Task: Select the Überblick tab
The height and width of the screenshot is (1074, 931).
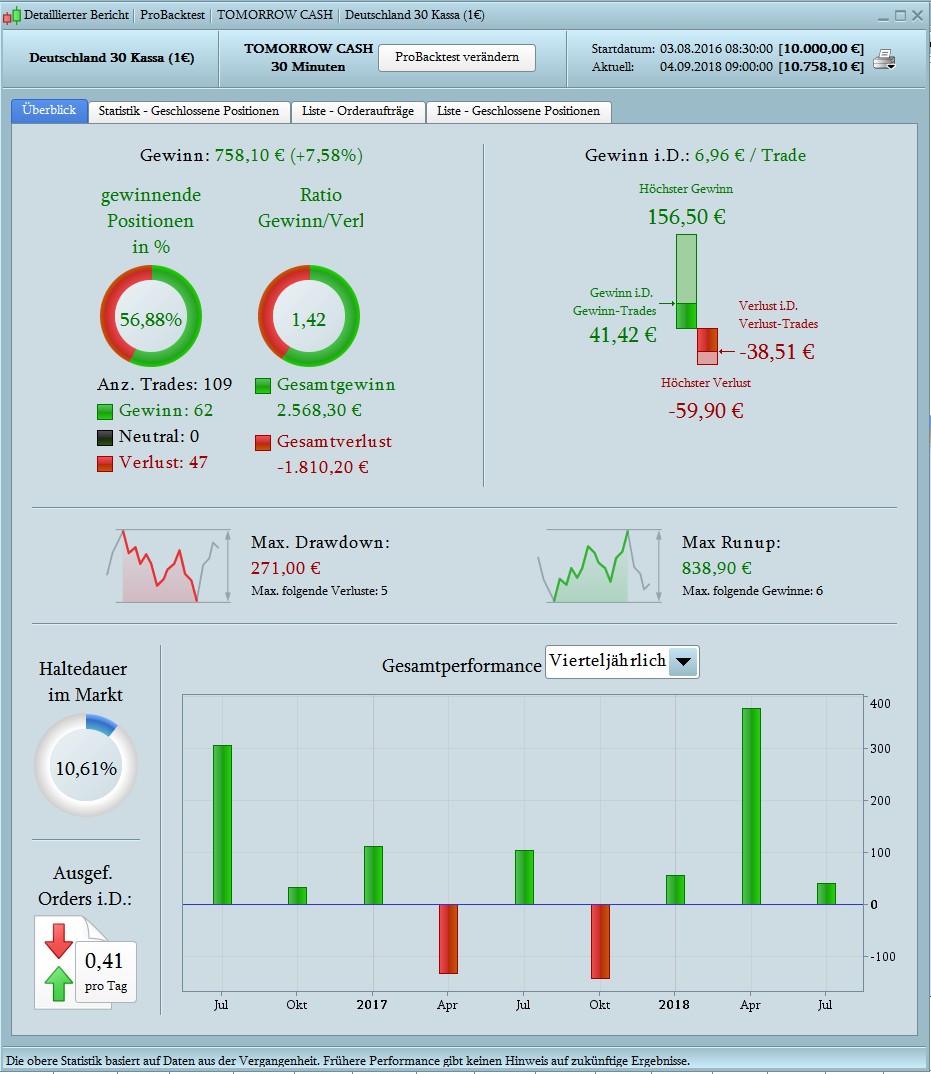Action: (x=49, y=111)
